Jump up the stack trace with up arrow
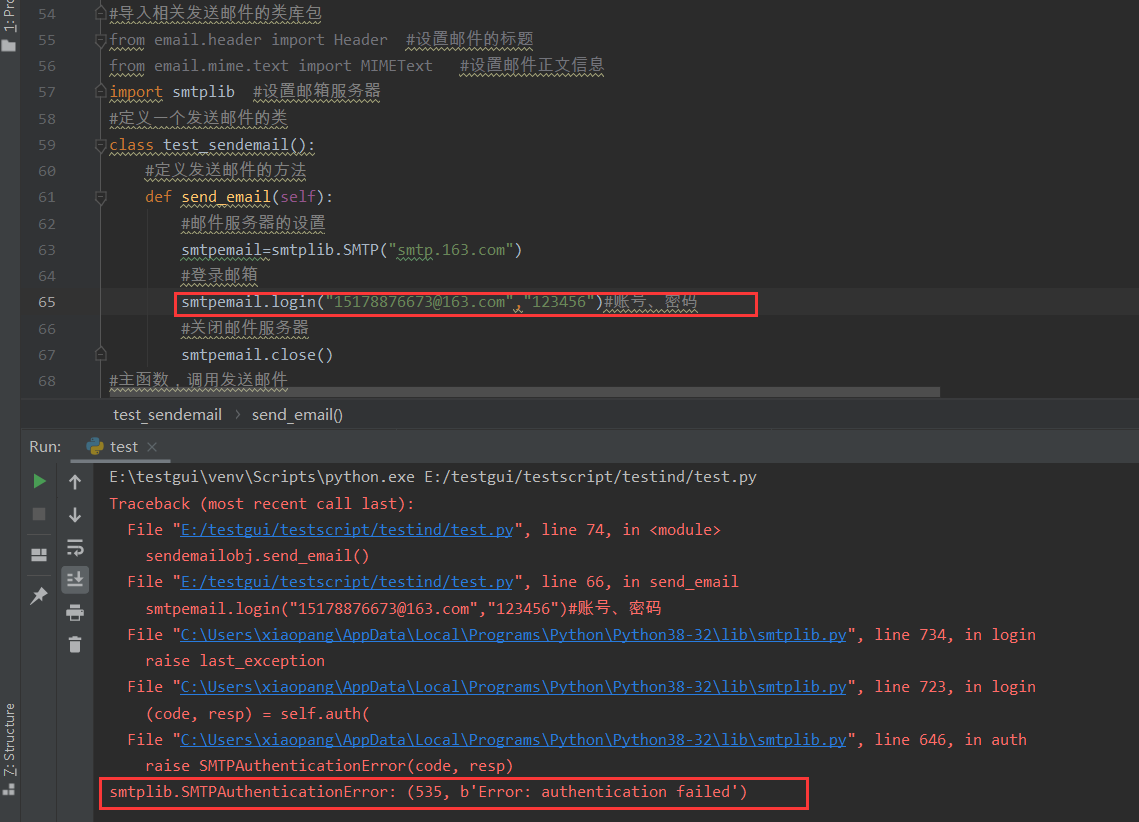 (75, 481)
